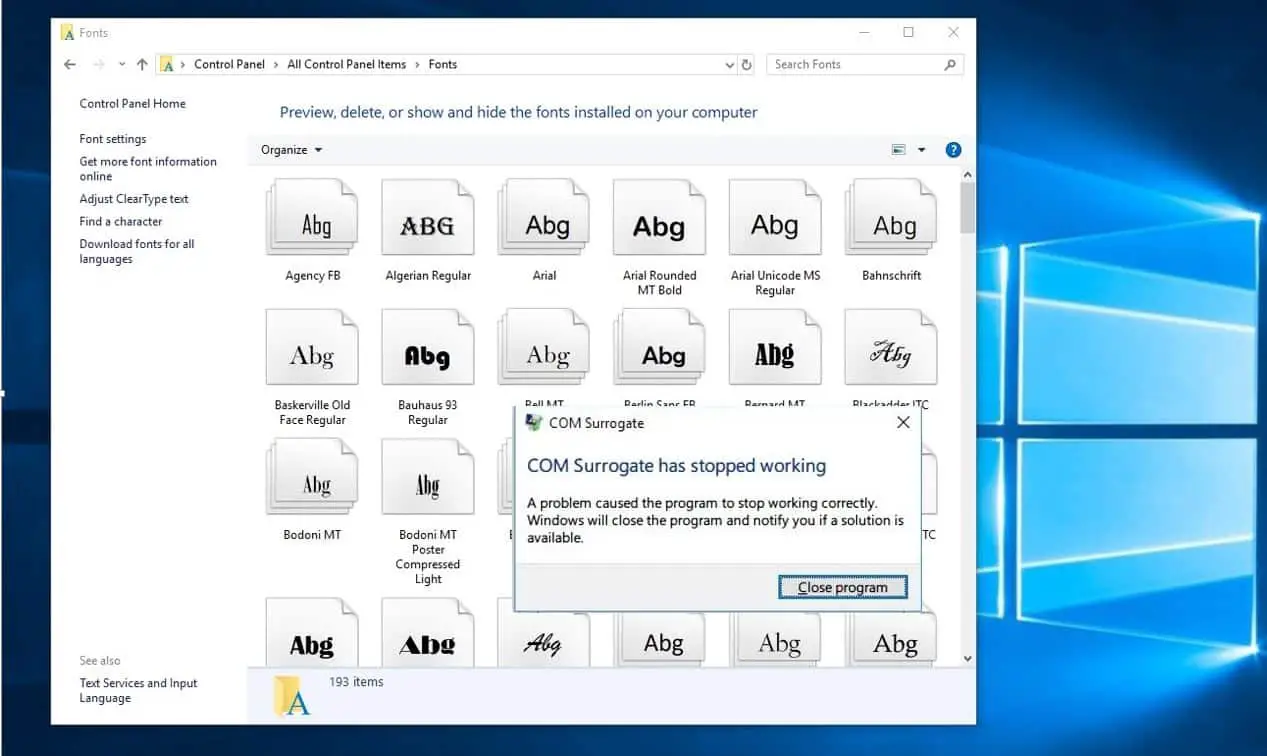Image resolution: width=1267 pixels, height=756 pixels.
Task: Click the Forward navigation arrow
Action: pos(98,64)
